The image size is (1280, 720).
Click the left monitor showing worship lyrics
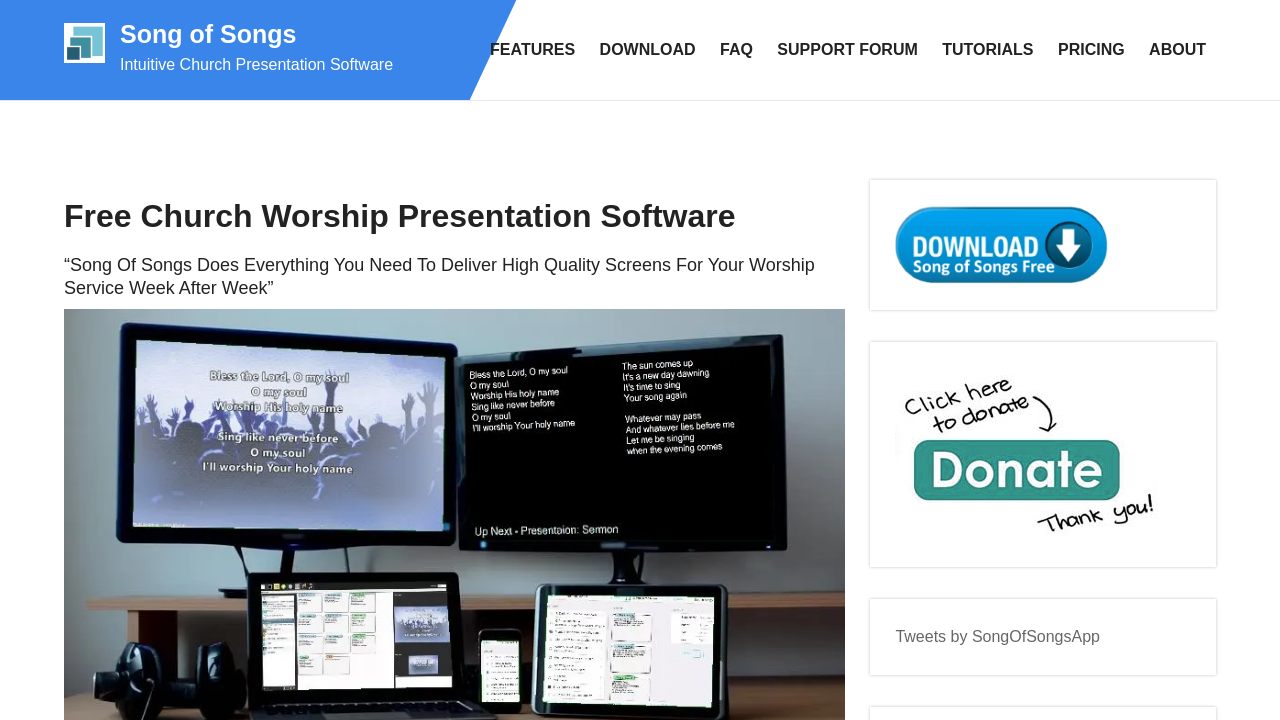pos(292,432)
